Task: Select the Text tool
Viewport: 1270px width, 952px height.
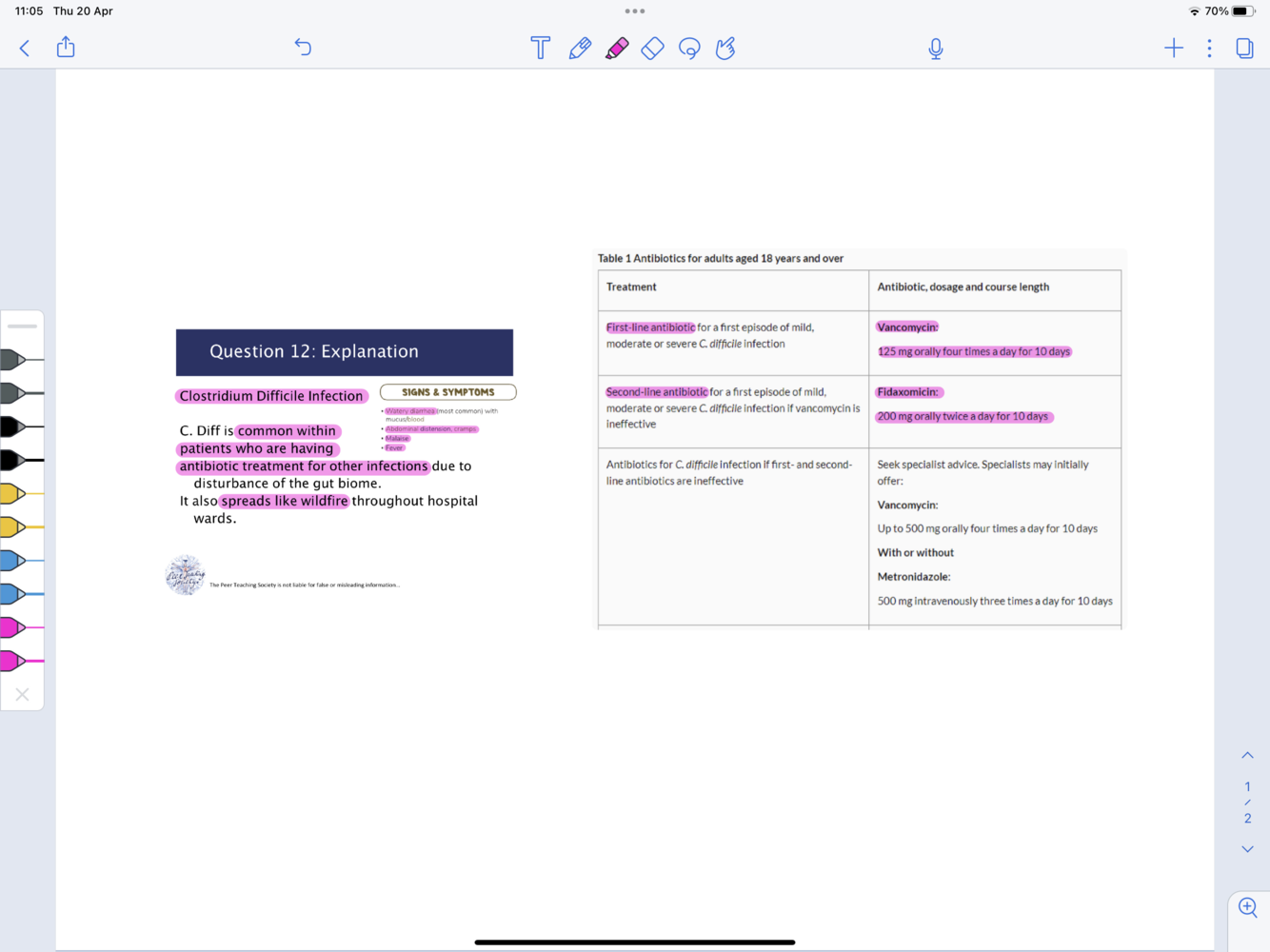Action: pos(541,48)
